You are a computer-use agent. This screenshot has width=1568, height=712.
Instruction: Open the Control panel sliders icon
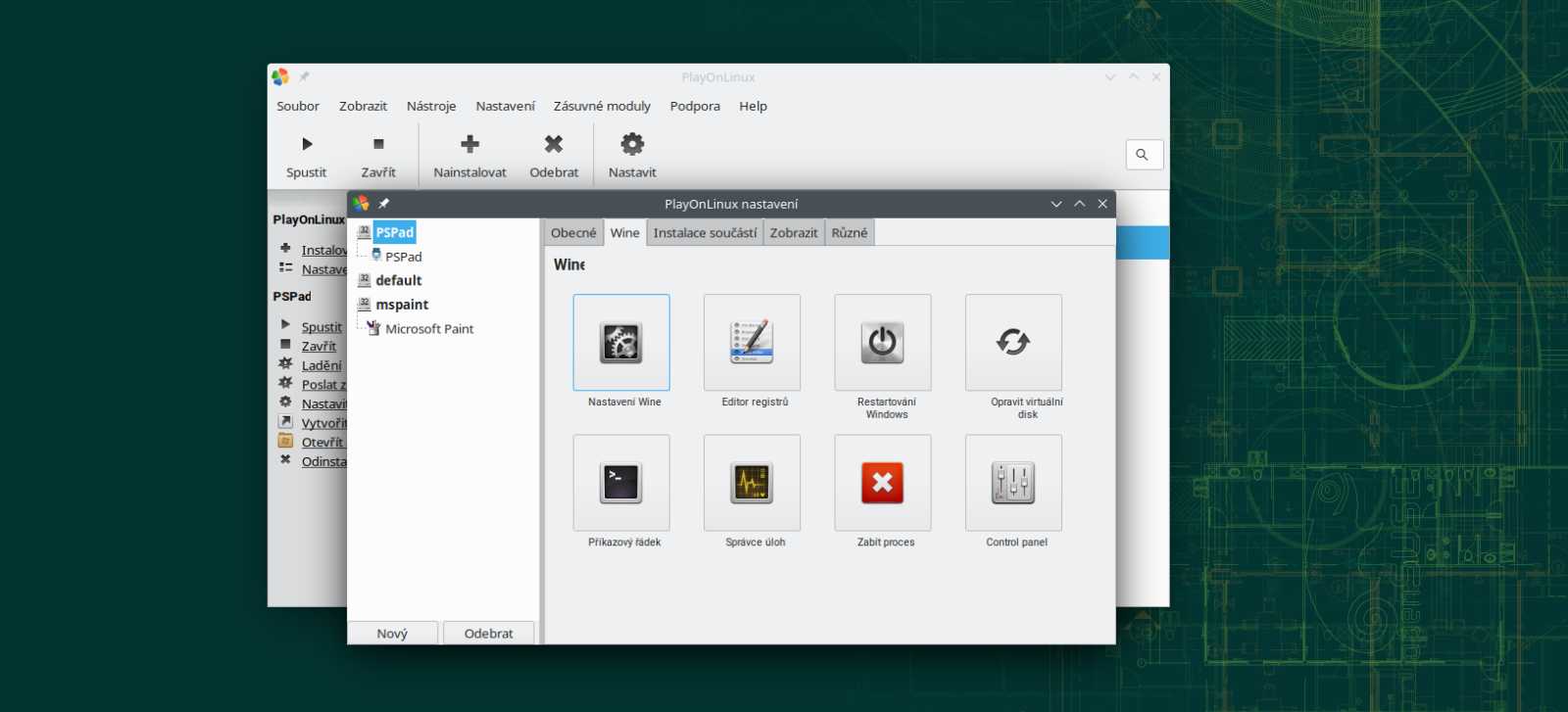[1013, 483]
